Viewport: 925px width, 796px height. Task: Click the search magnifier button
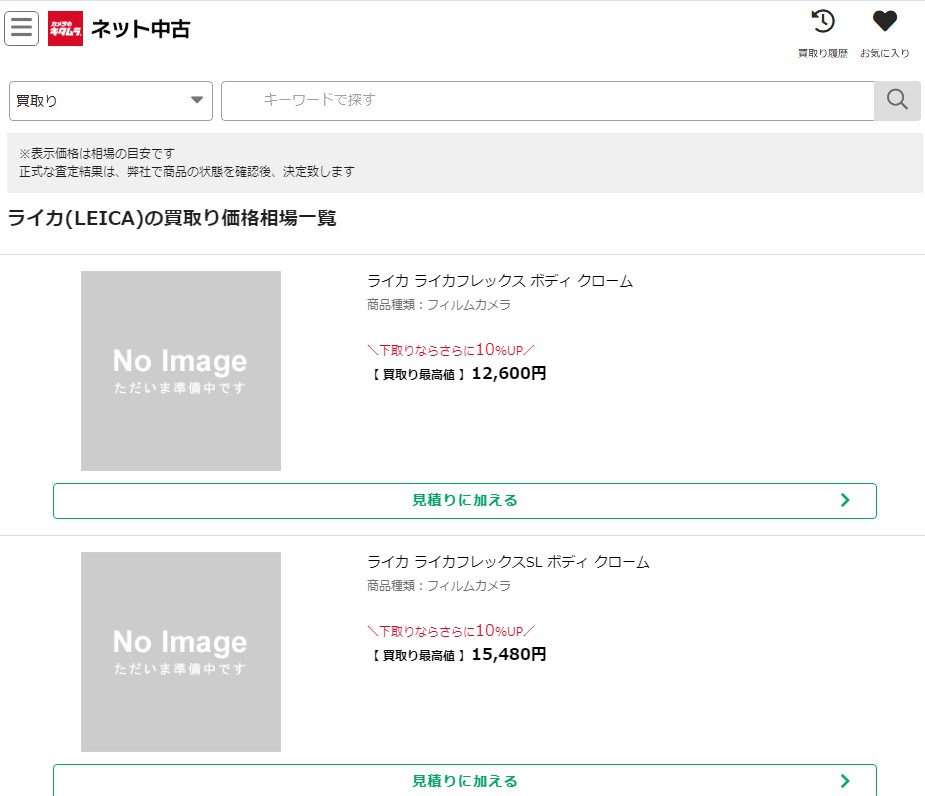click(x=897, y=101)
